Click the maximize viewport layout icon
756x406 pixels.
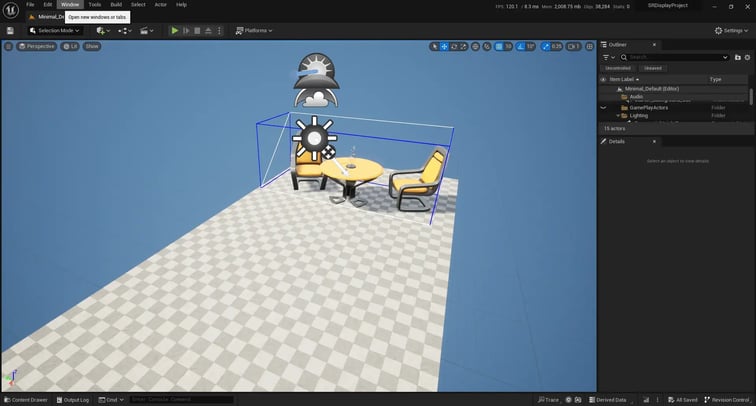590,46
